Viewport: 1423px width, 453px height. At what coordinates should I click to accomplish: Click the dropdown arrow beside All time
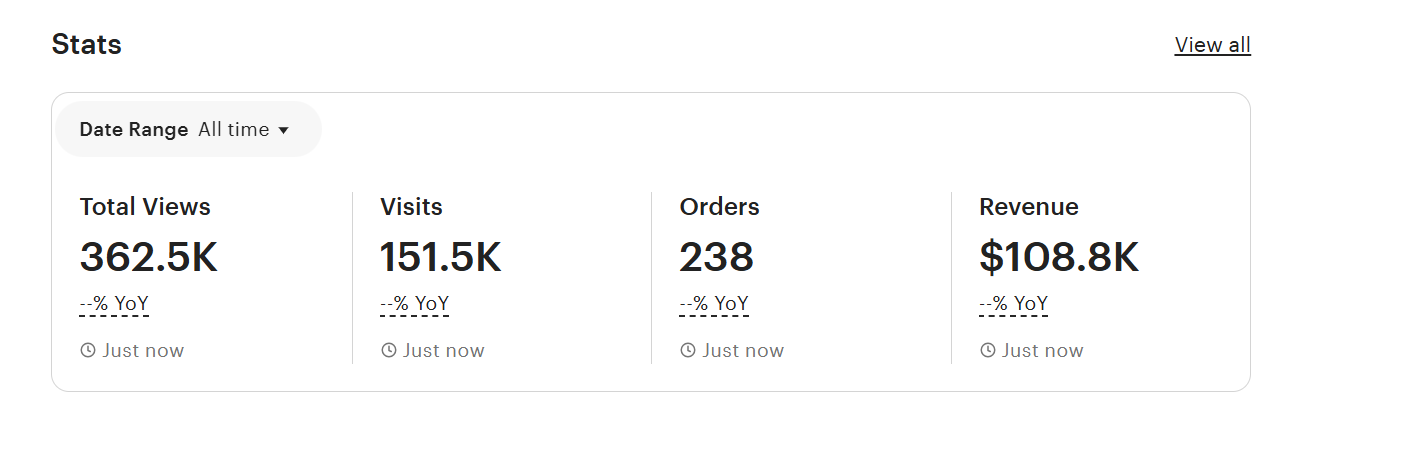284,131
